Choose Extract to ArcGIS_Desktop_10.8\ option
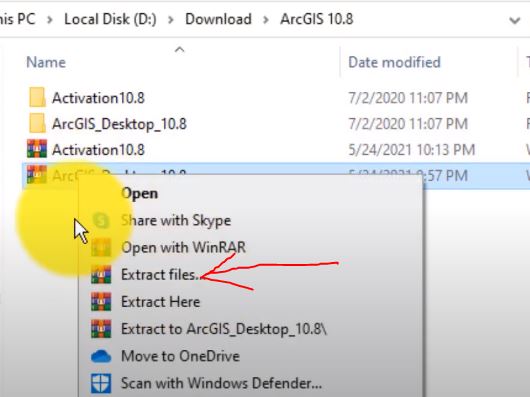 coord(224,329)
